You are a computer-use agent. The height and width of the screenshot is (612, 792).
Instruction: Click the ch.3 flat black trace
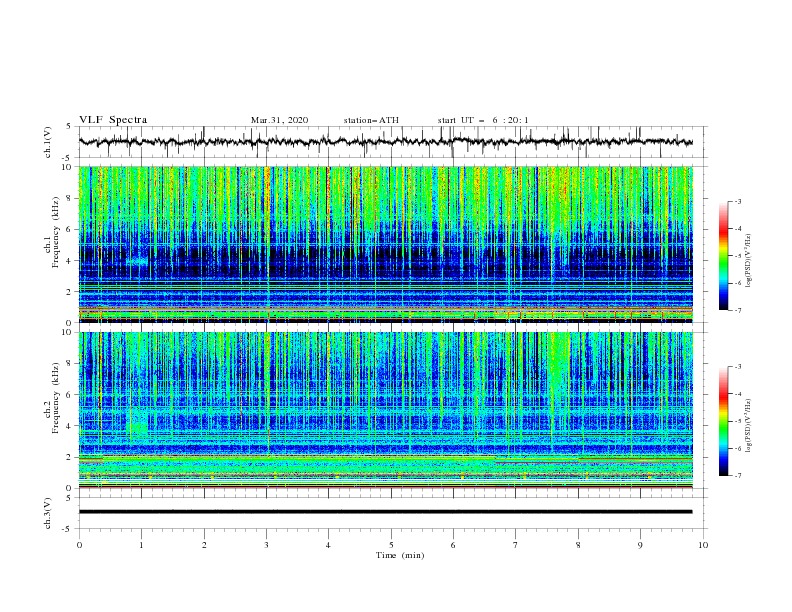[386, 512]
